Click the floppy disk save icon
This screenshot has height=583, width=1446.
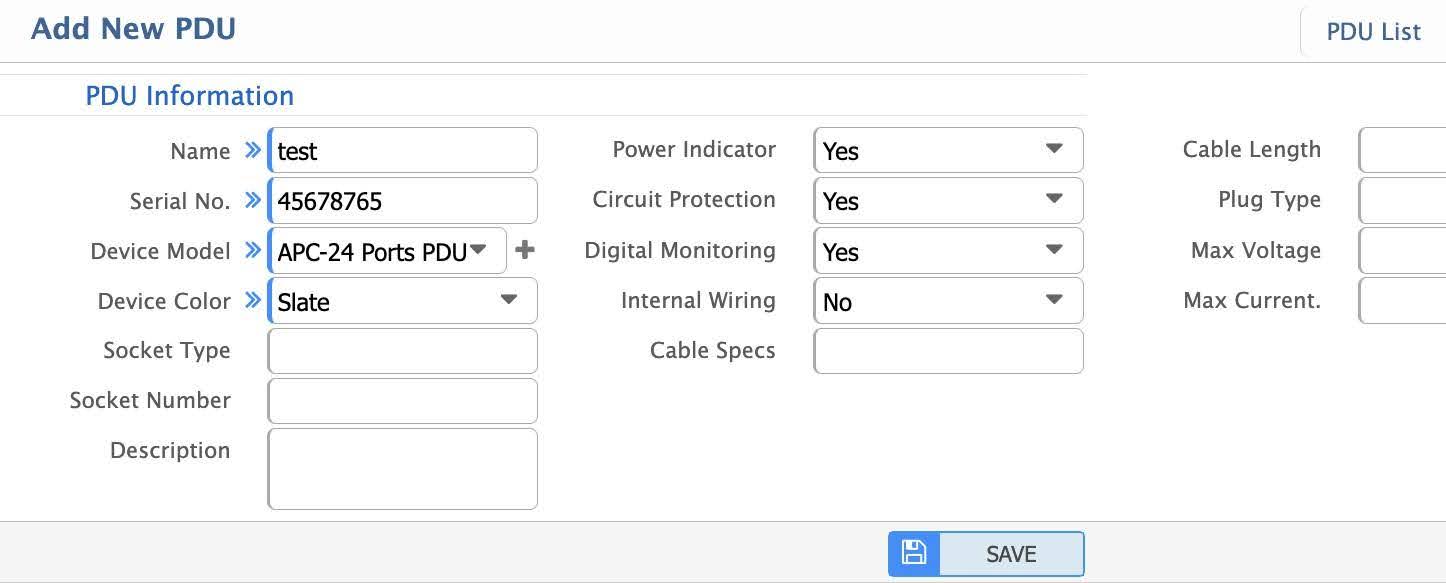click(x=914, y=553)
